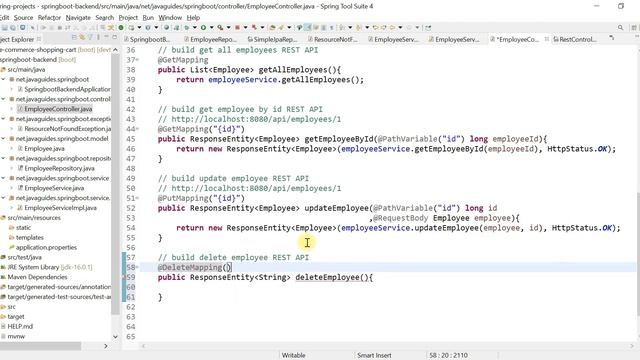Screen dimensions: 640x360
Task: Click deleteEmployee method name on line 59
Action: click(x=327, y=278)
